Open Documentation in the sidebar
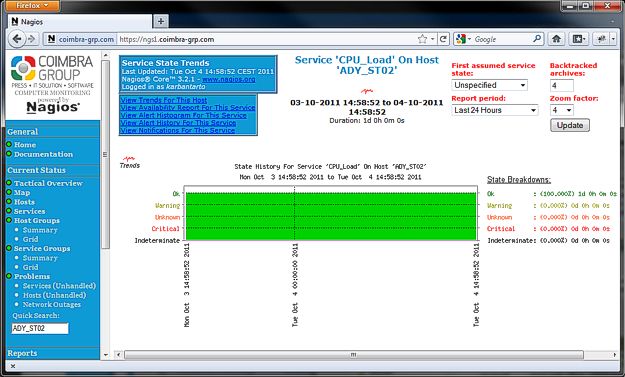Image resolution: width=625 pixels, height=377 pixels. pos(43,154)
